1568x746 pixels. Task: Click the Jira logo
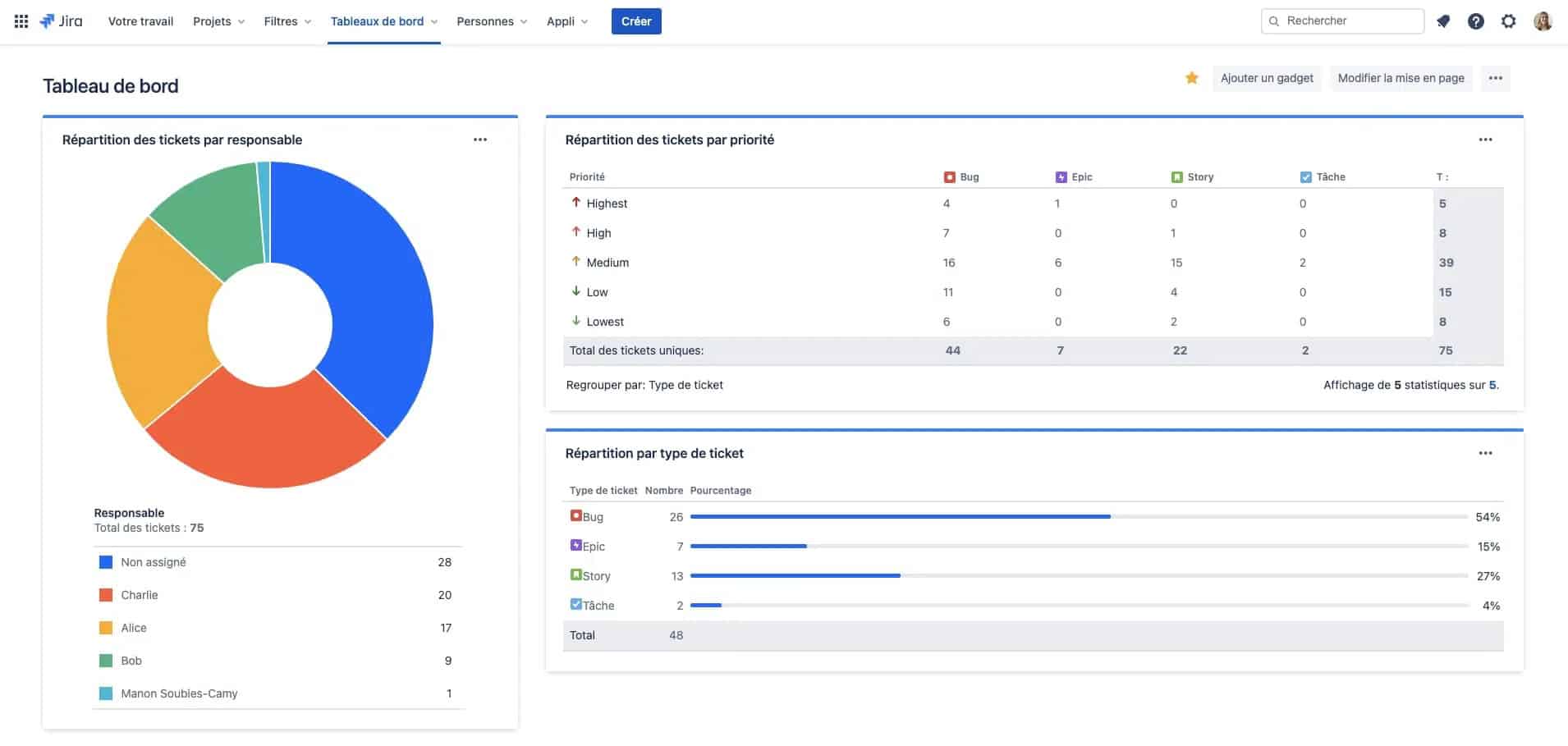pyautogui.click(x=62, y=21)
